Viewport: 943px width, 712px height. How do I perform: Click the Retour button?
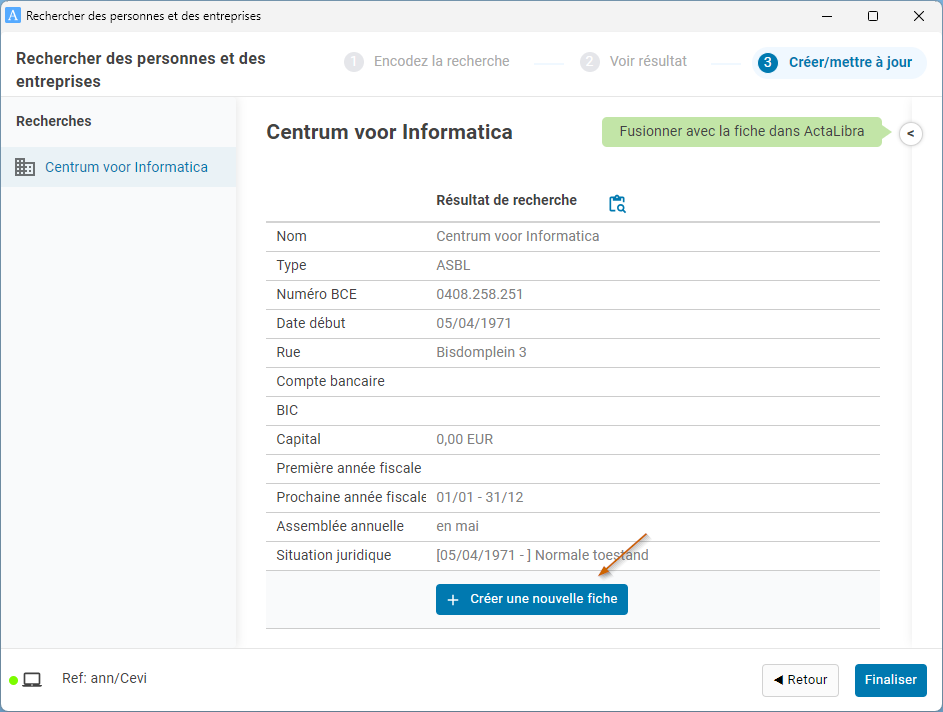click(800, 680)
